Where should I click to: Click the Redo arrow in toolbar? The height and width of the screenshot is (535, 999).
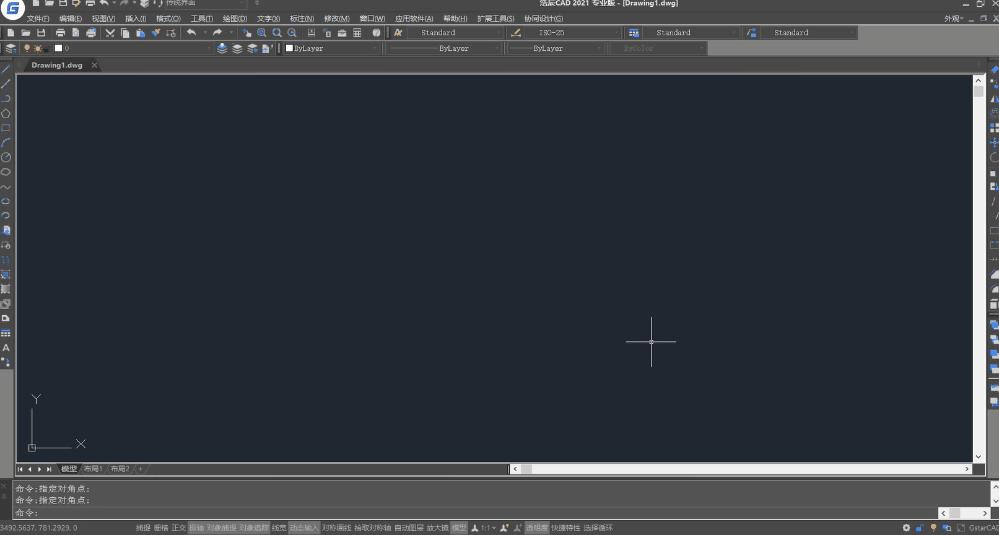pyautogui.click(x=217, y=32)
